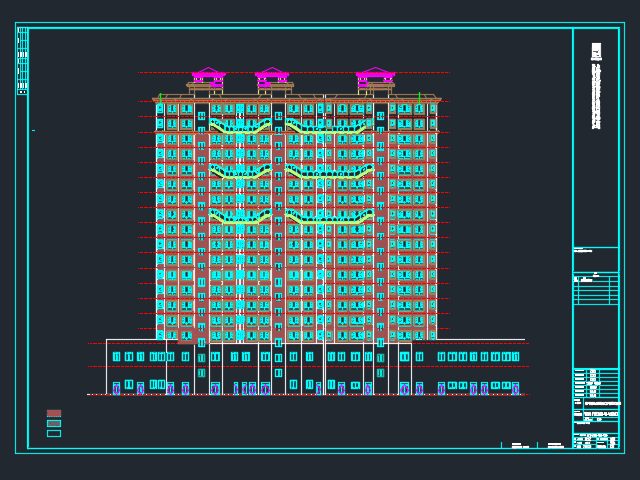Viewport: 640px width, 480px height.
Task: Select the middle gray legend swatch
Action: click(x=54, y=423)
